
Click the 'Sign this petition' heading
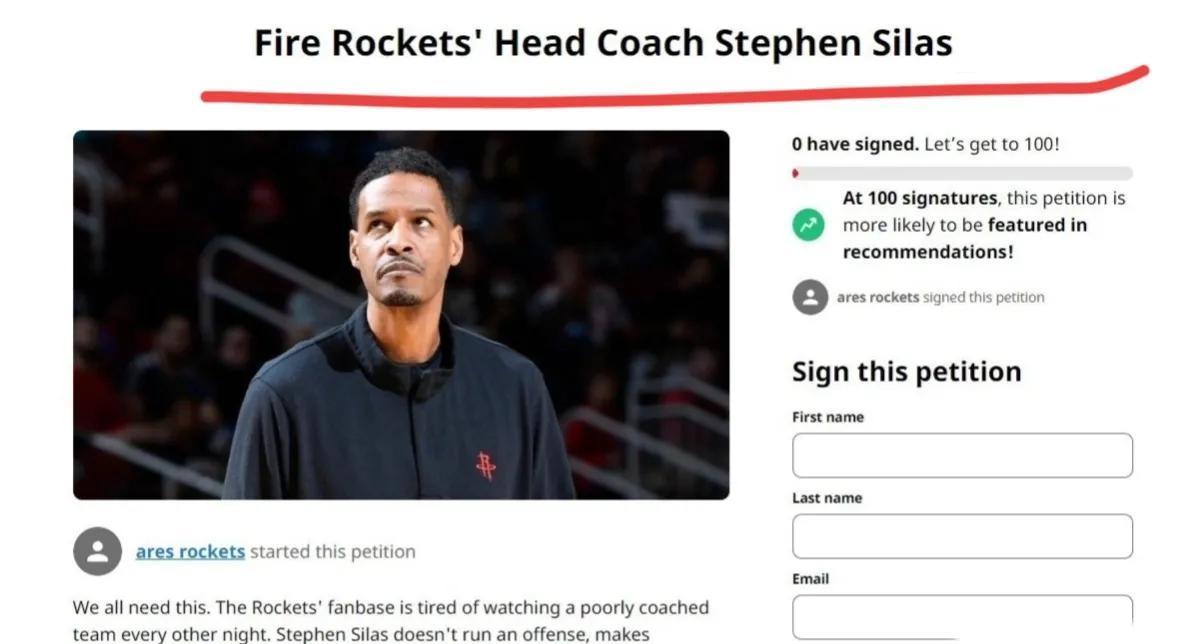point(907,372)
